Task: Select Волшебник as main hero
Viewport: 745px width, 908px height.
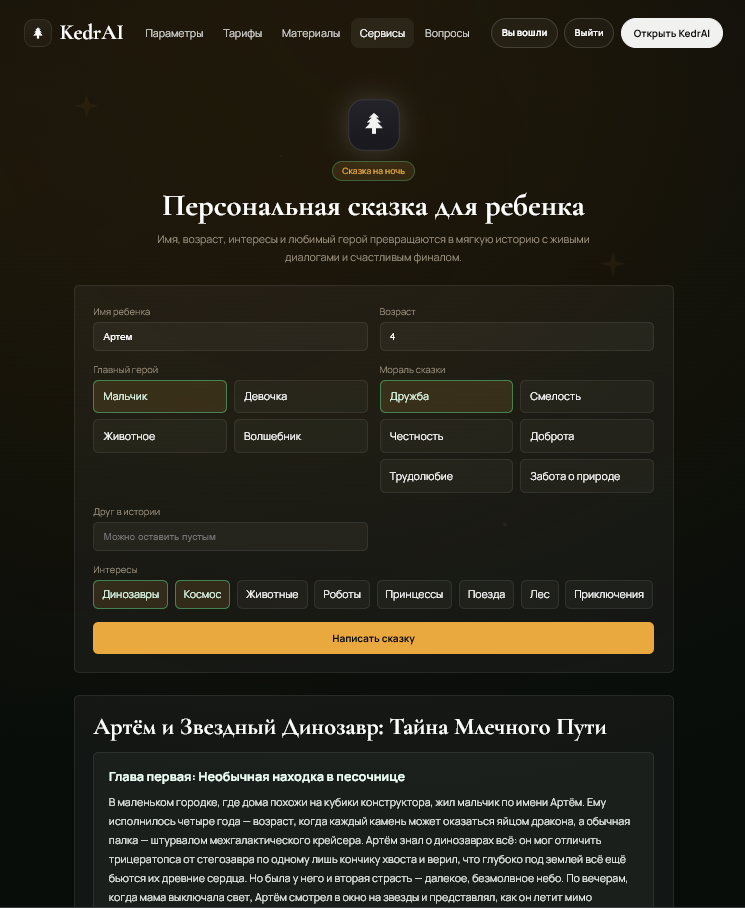Action: coord(300,436)
